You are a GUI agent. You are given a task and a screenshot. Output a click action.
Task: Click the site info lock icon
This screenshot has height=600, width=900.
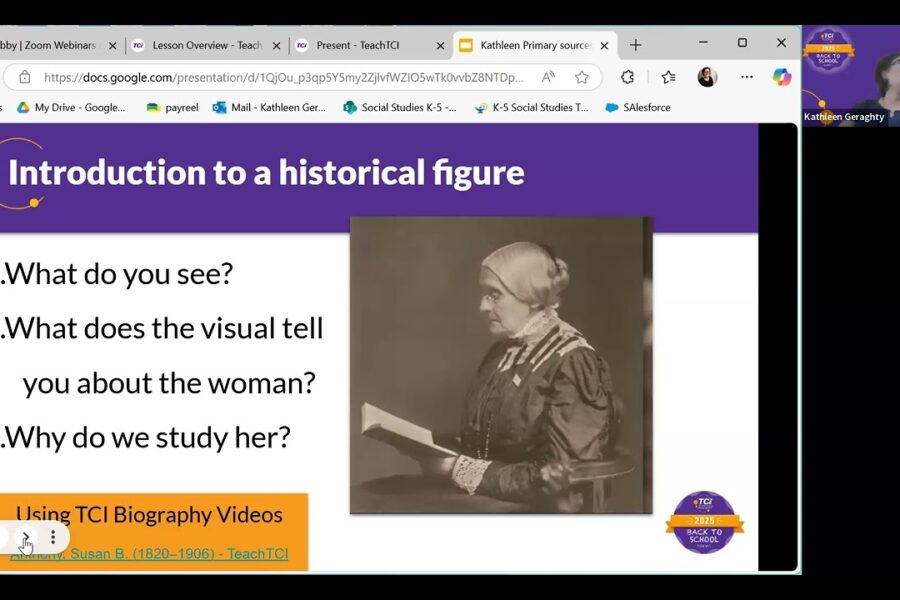click(x=25, y=77)
